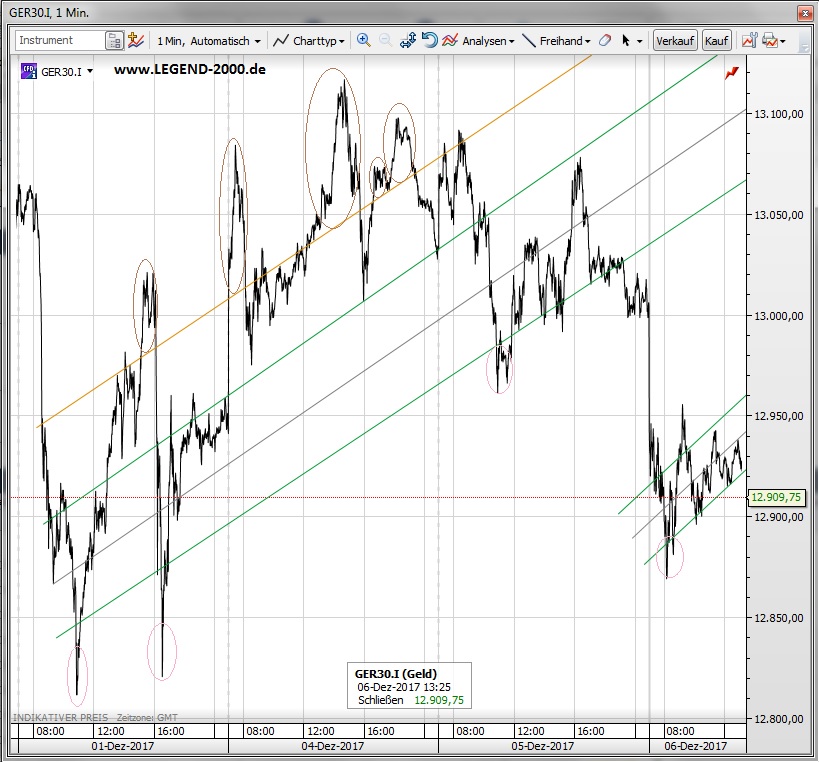Click the 12.909,75 current price label

click(776, 497)
